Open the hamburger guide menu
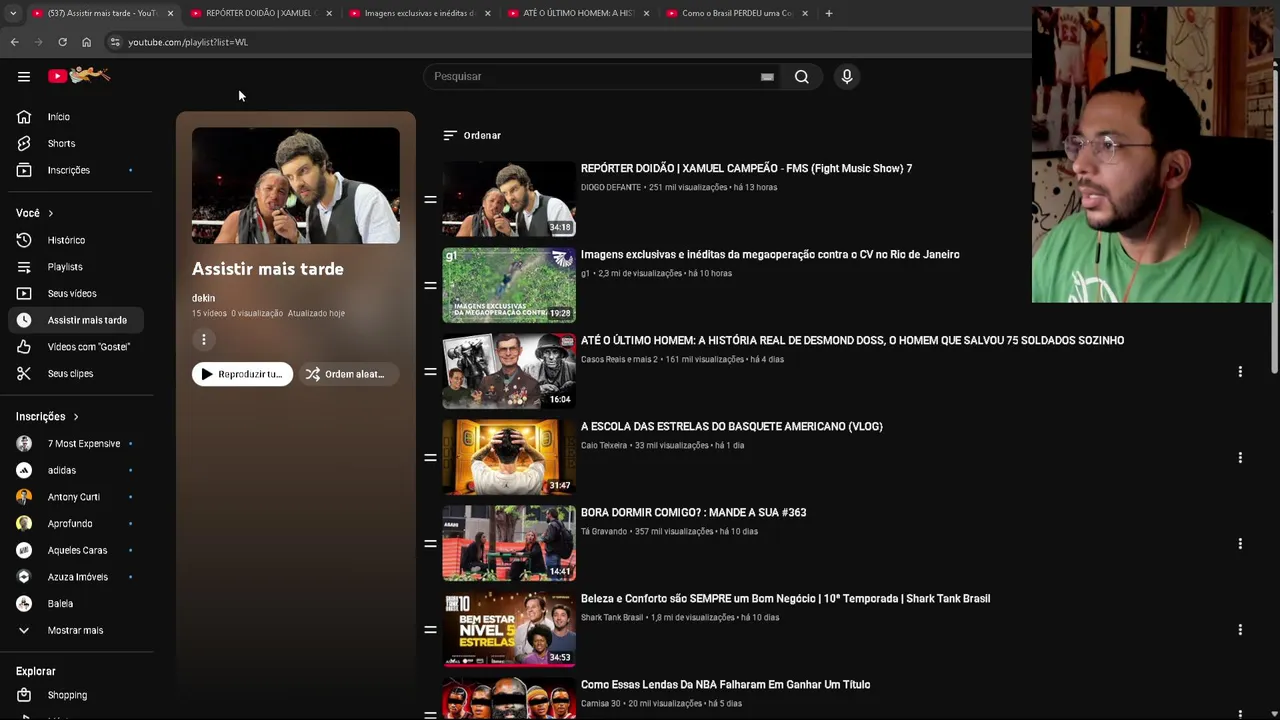 (24, 76)
